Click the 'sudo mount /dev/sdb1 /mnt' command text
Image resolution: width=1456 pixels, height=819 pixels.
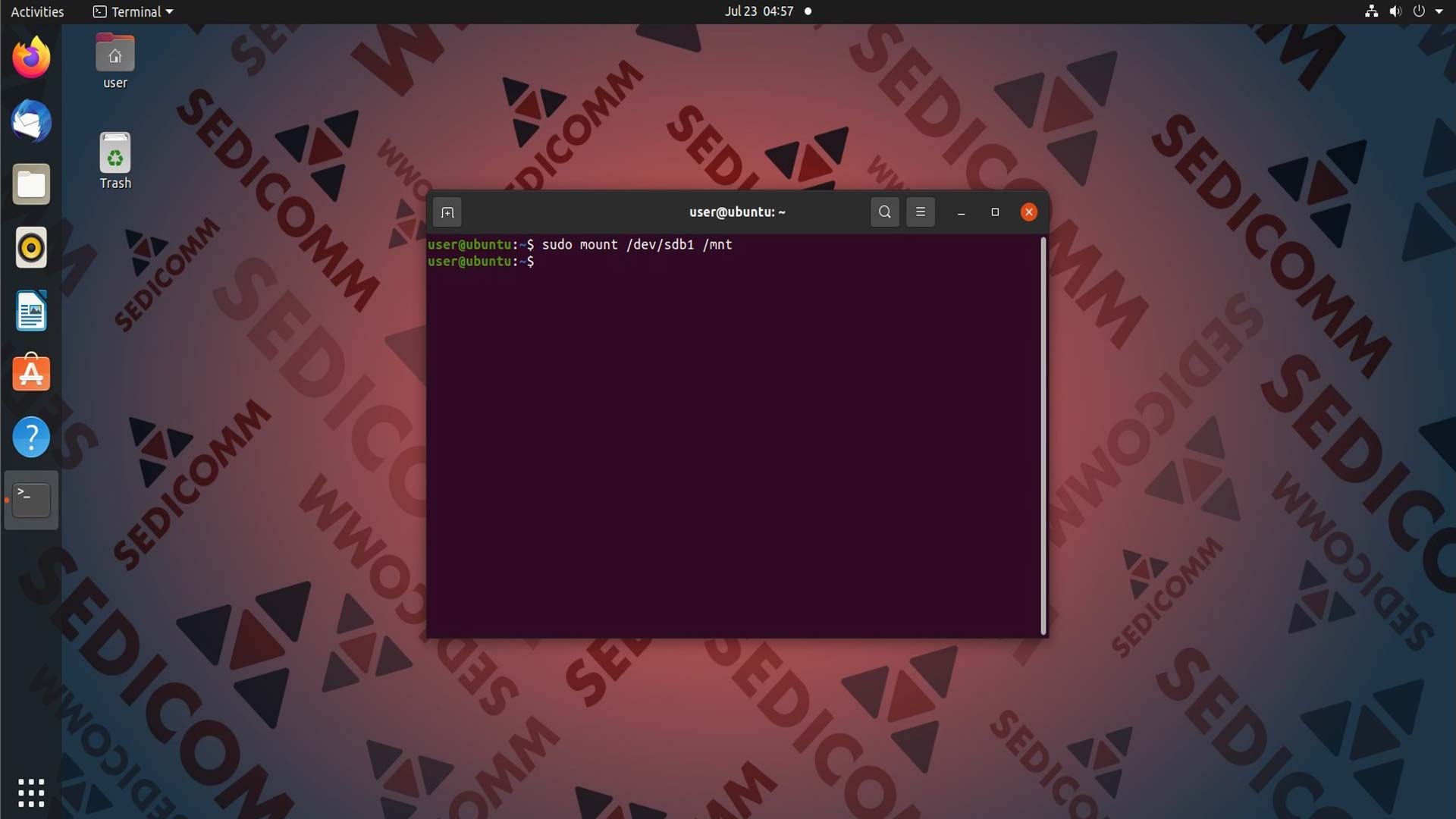pyautogui.click(x=637, y=244)
